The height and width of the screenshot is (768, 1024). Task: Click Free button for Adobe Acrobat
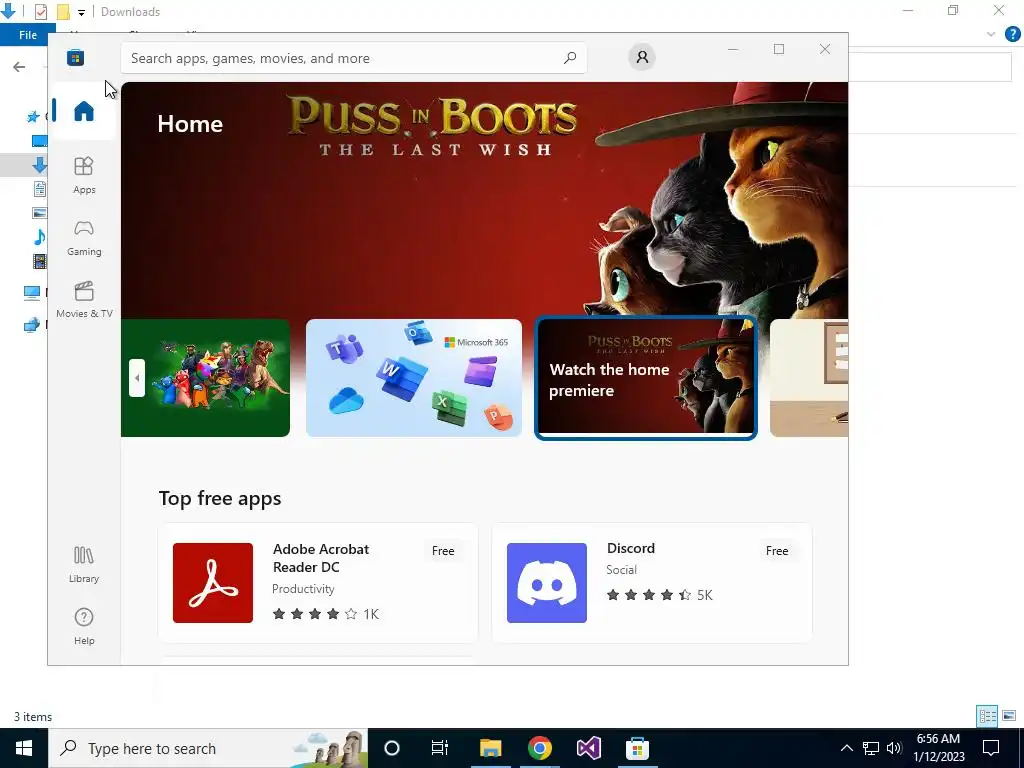coord(443,551)
